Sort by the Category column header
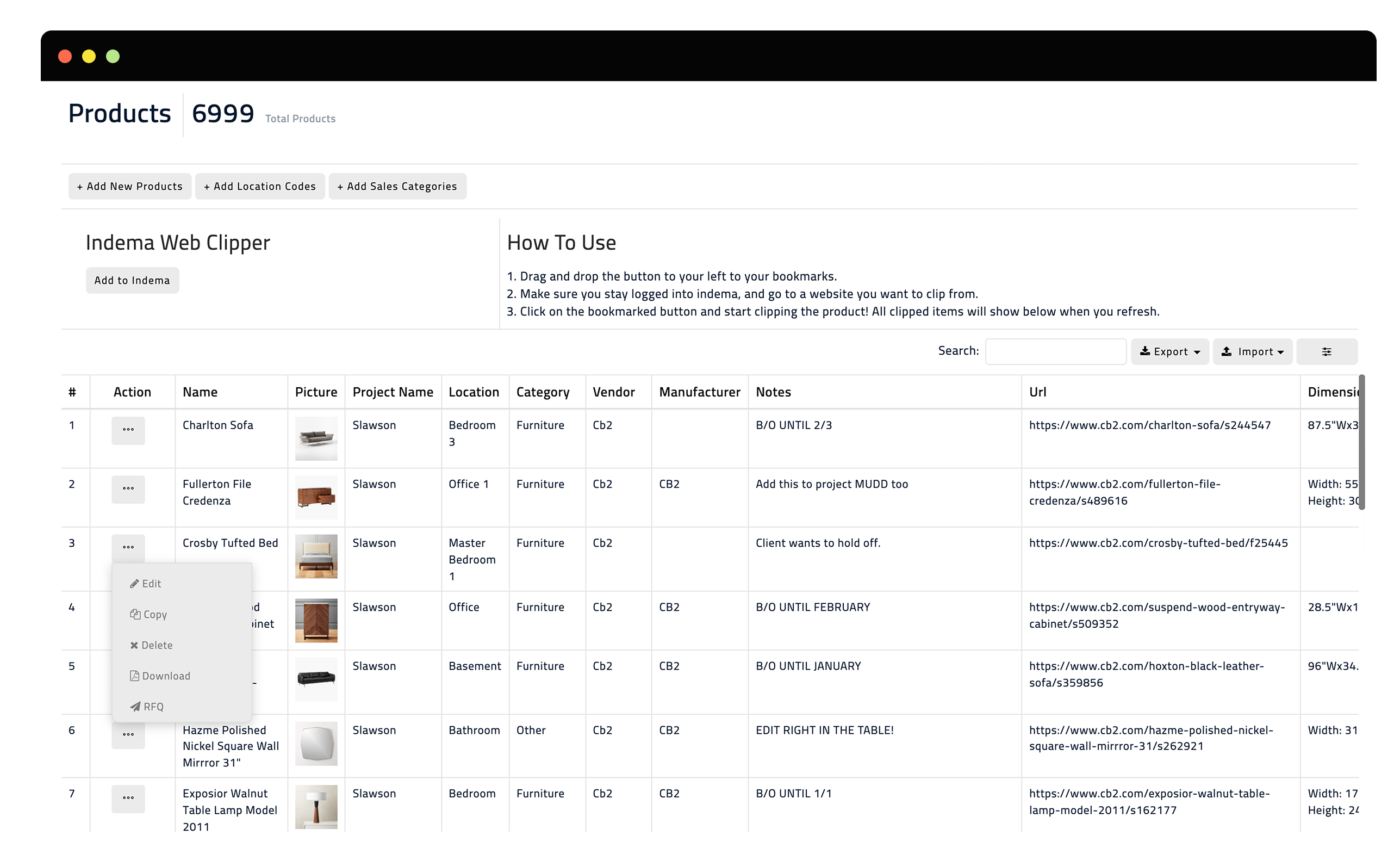Viewport: 1400px width, 866px height. (543, 392)
